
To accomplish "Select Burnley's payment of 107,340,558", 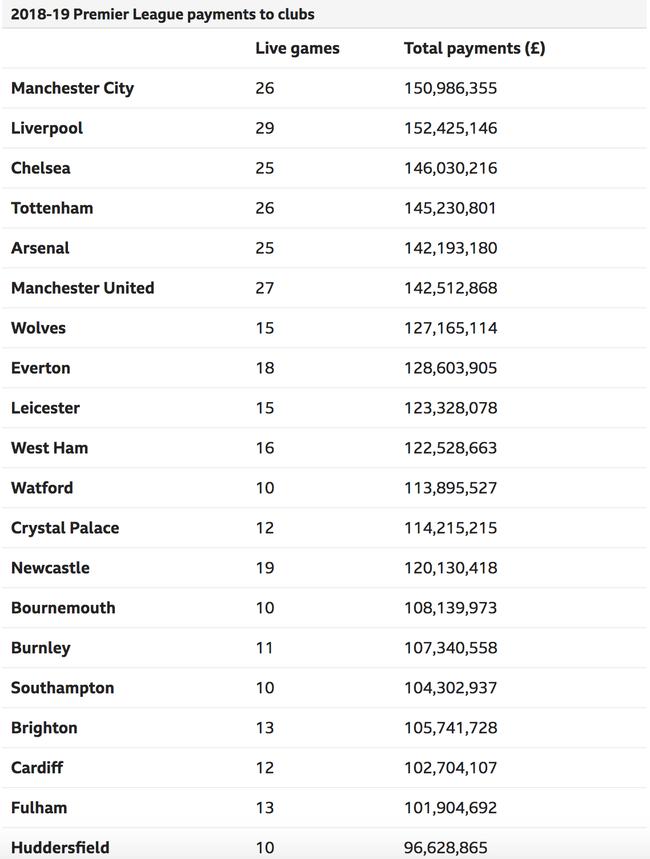I will (x=451, y=648).
